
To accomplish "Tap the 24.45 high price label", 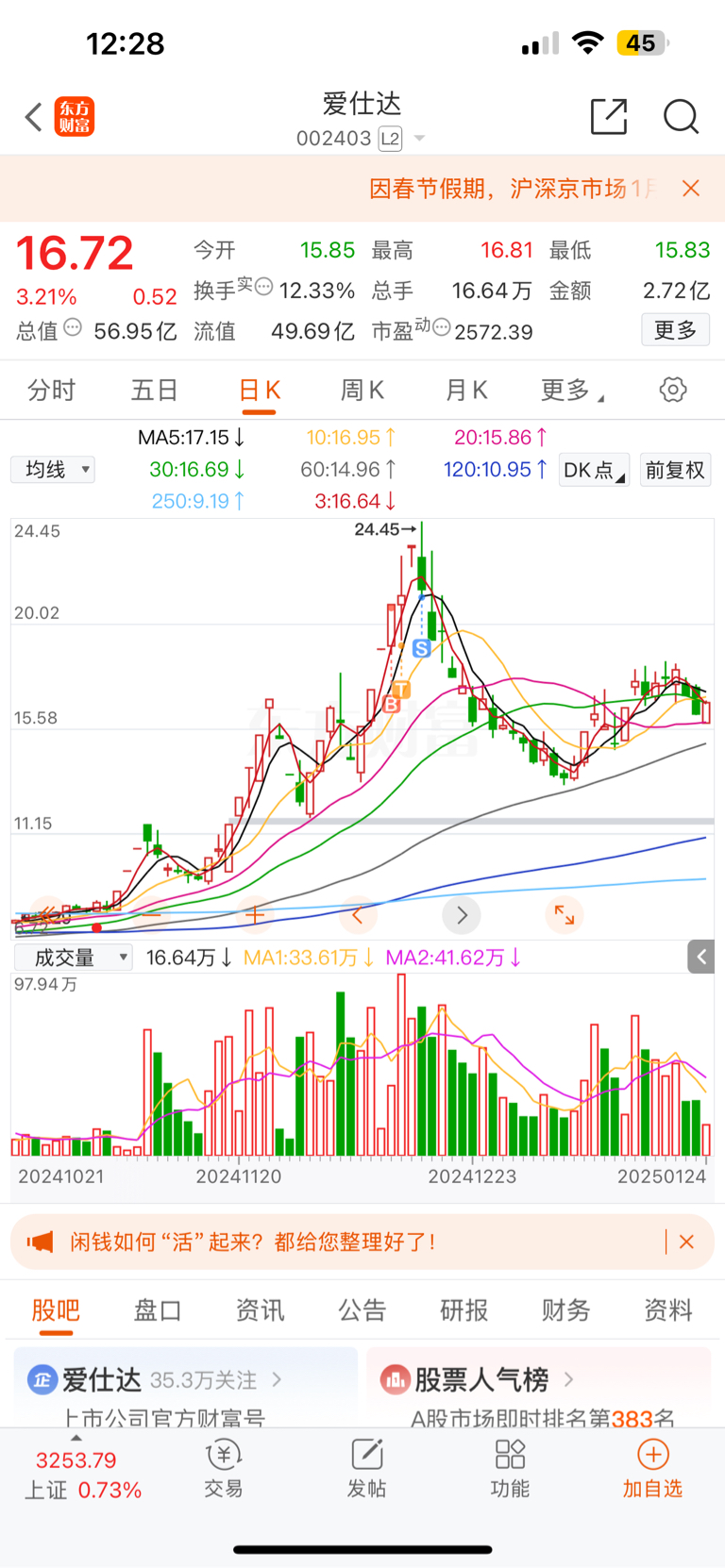I will coord(385,529).
